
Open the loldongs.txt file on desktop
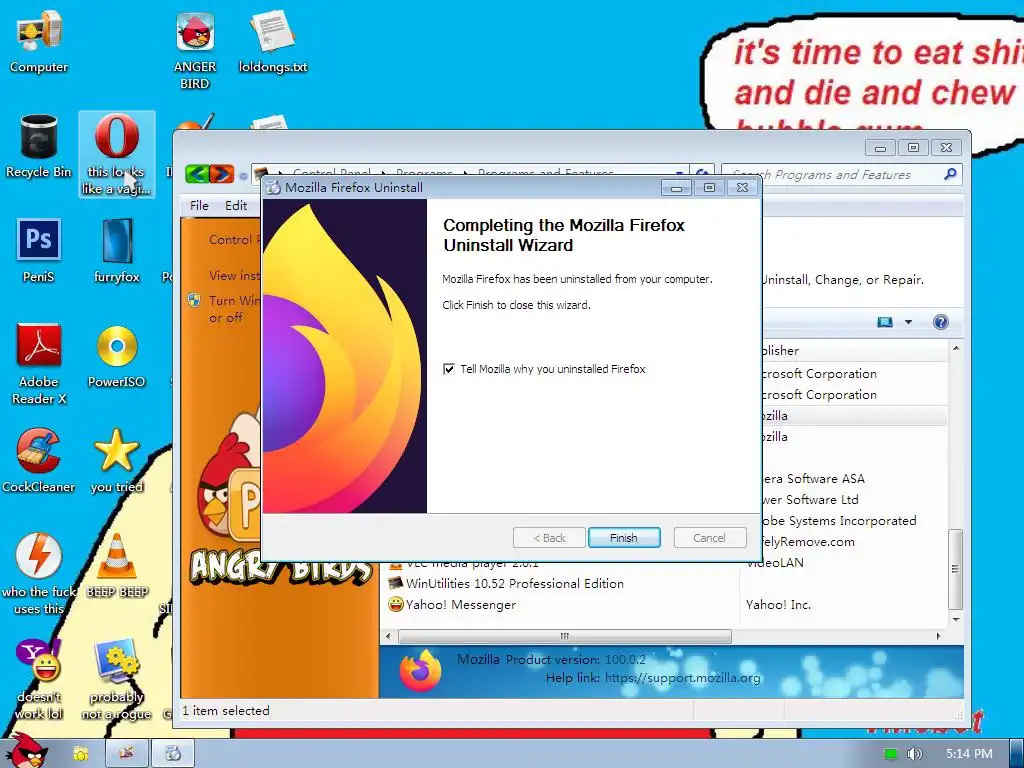pyautogui.click(x=272, y=42)
